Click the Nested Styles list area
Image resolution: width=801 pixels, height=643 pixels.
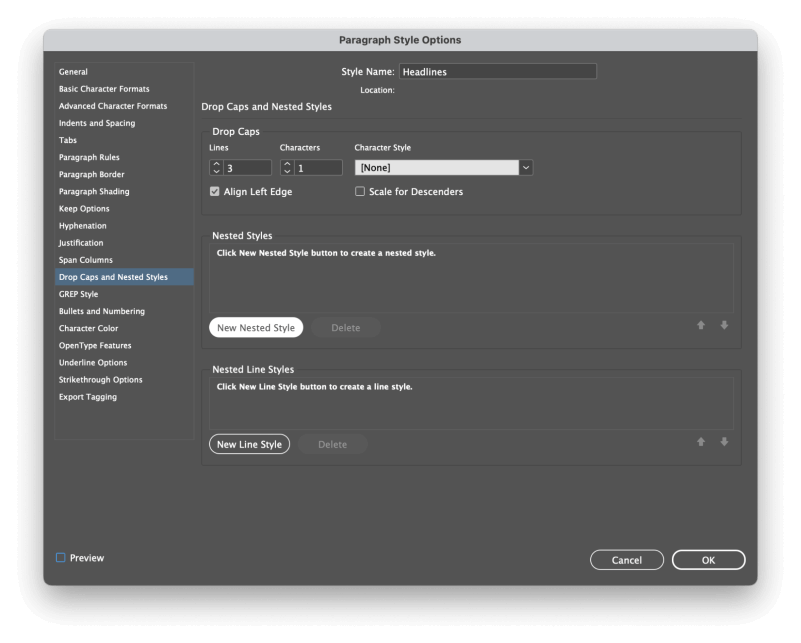[471, 278]
